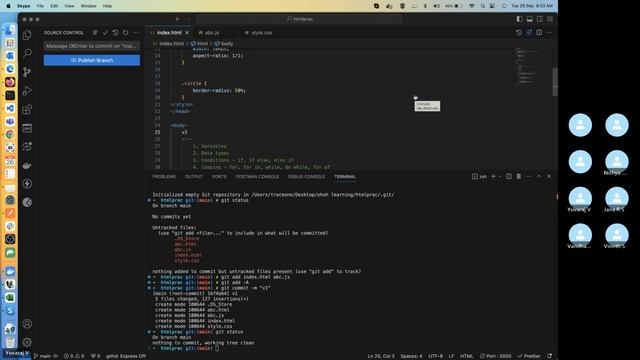Open editor more actions ellipsis
The width and height of the screenshot is (640, 360).
549,33
